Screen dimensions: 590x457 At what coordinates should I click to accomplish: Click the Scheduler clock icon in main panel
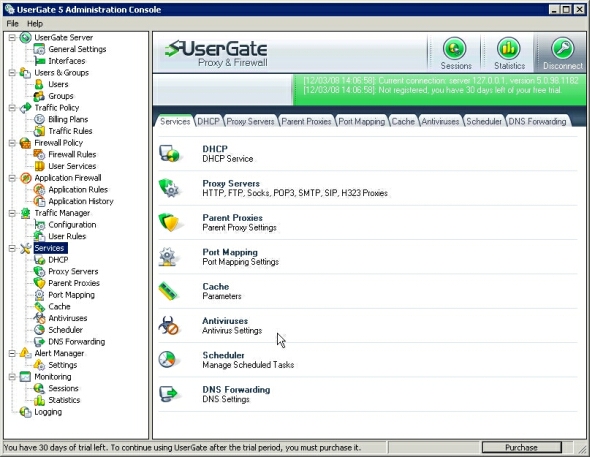(167, 360)
